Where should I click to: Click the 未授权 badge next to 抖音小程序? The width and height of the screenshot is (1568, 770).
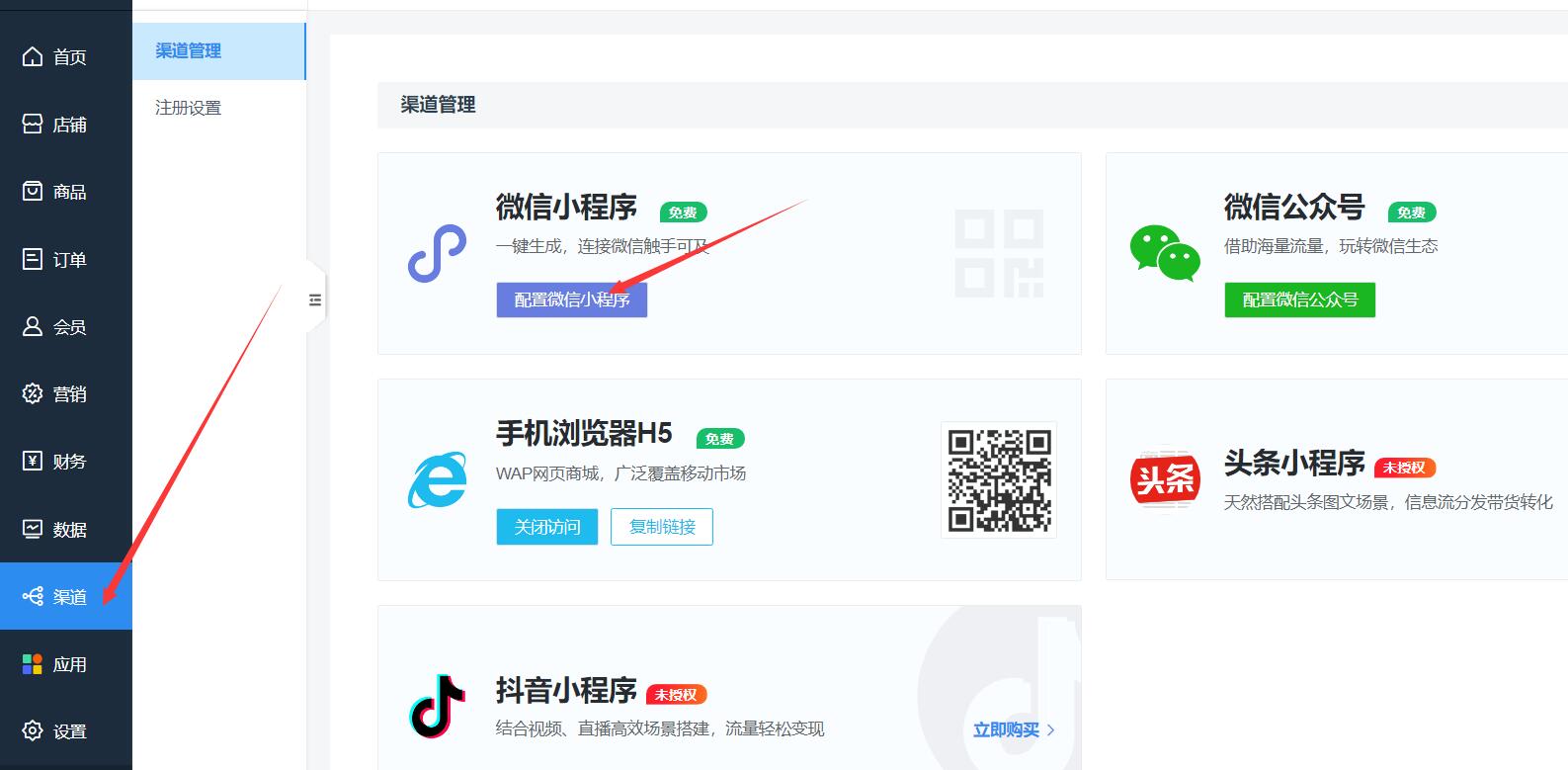coord(677,695)
